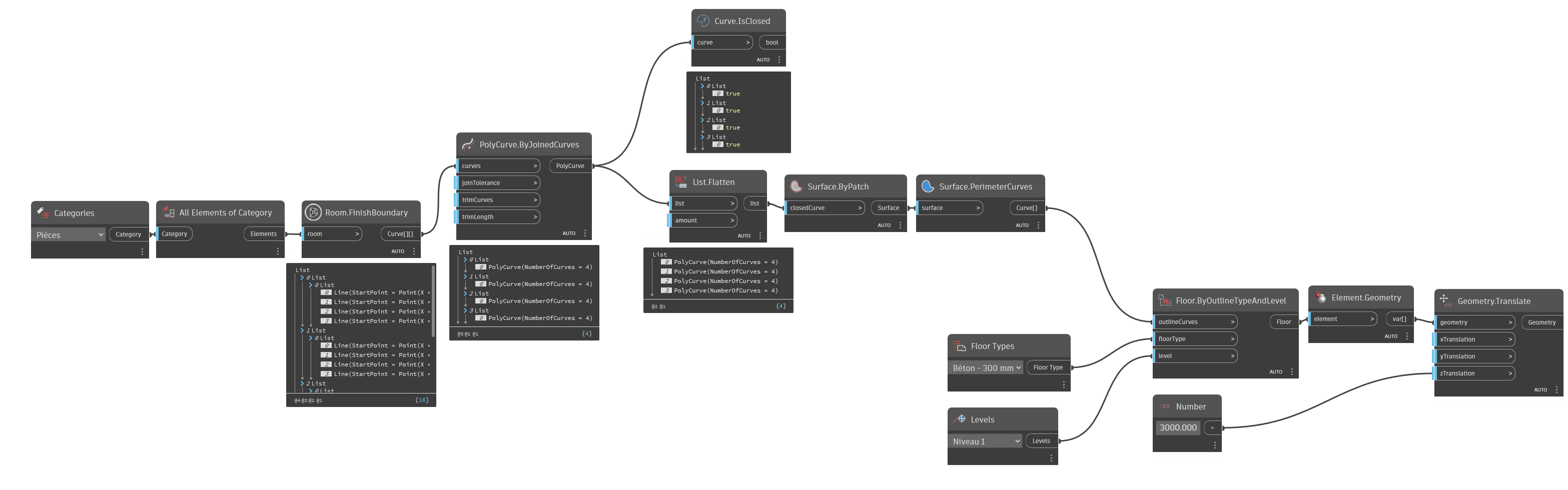Expand the zTranslation port chevron
This screenshot has width=1568, height=490.
[1510, 373]
